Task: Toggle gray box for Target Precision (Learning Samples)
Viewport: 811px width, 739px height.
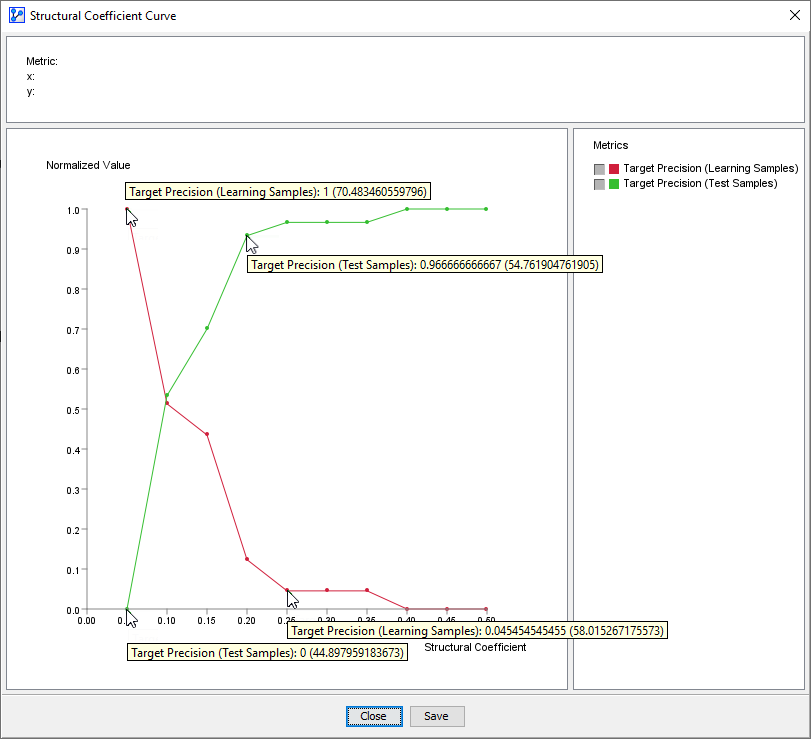Action: click(599, 169)
